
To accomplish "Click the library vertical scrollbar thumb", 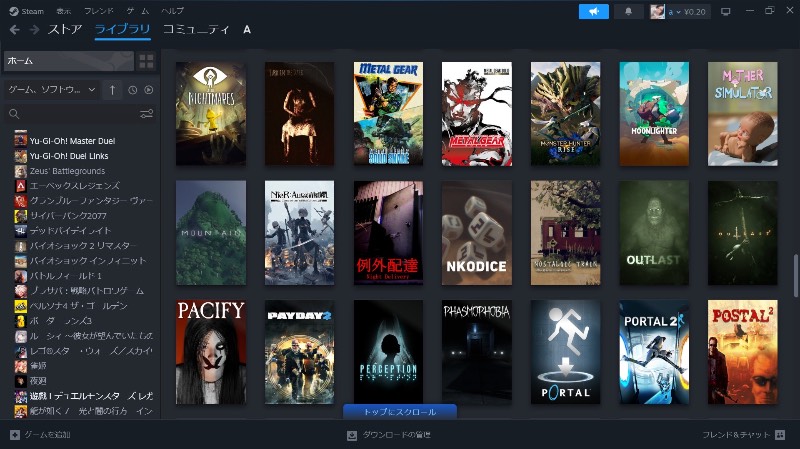I will 795,276.
